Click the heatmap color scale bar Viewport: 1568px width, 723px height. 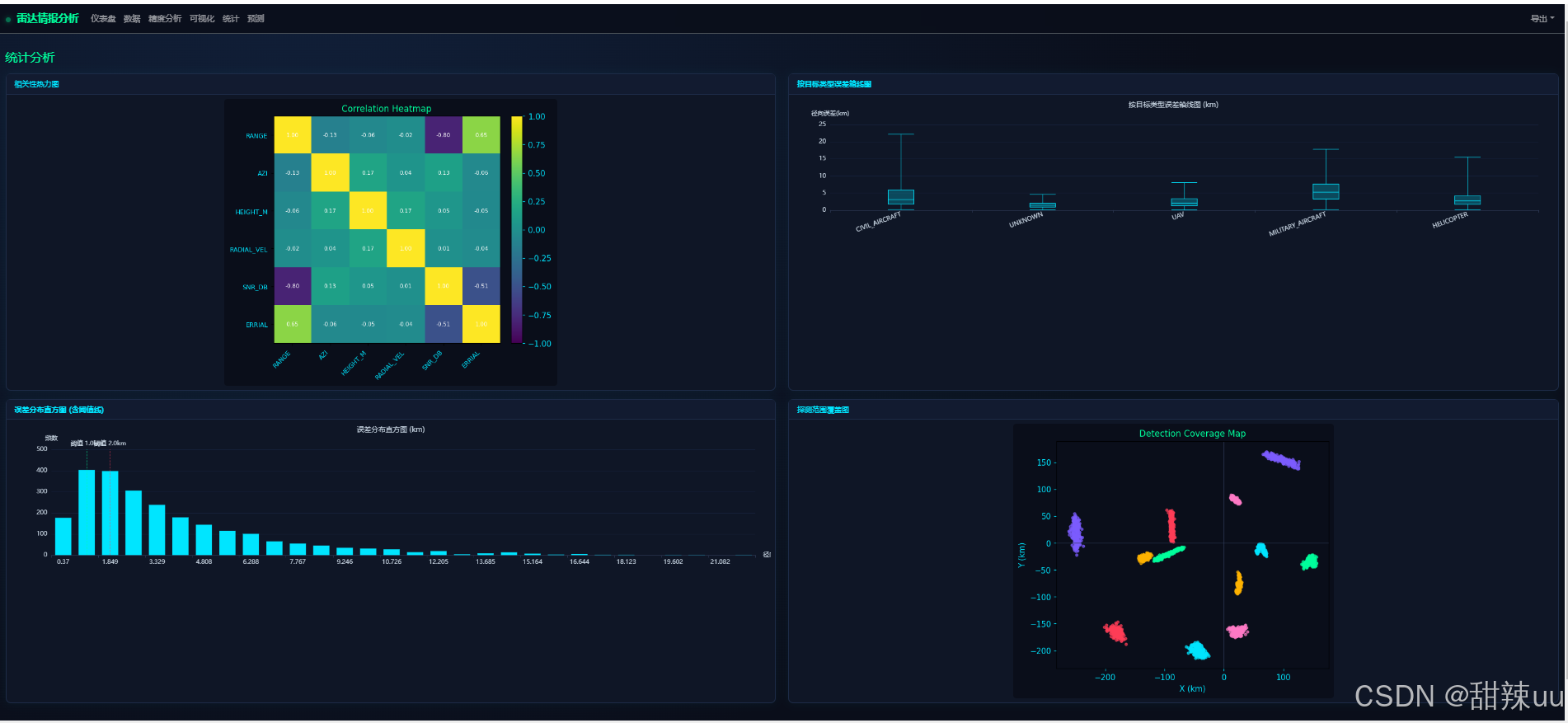tap(516, 229)
